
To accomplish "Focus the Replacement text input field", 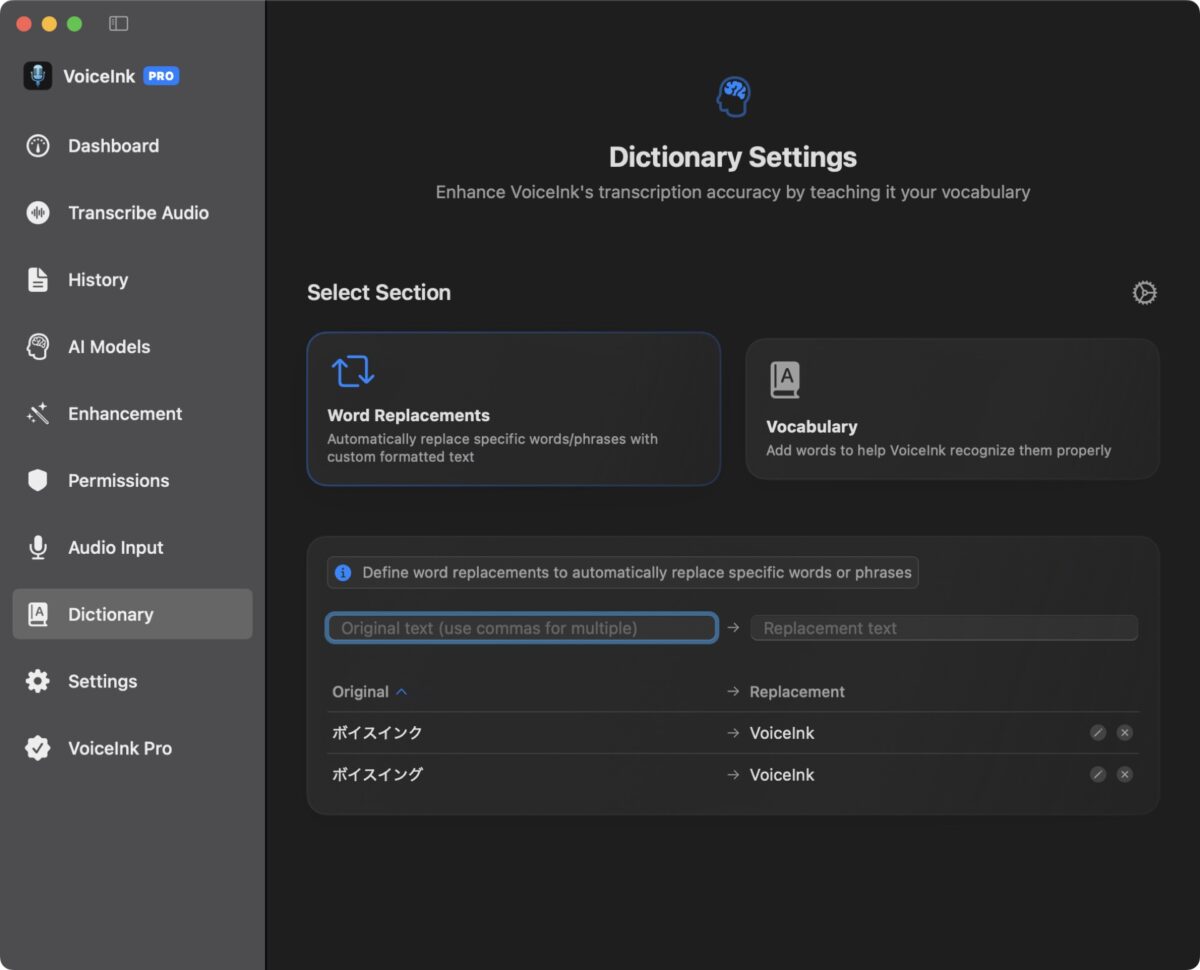I will point(944,628).
